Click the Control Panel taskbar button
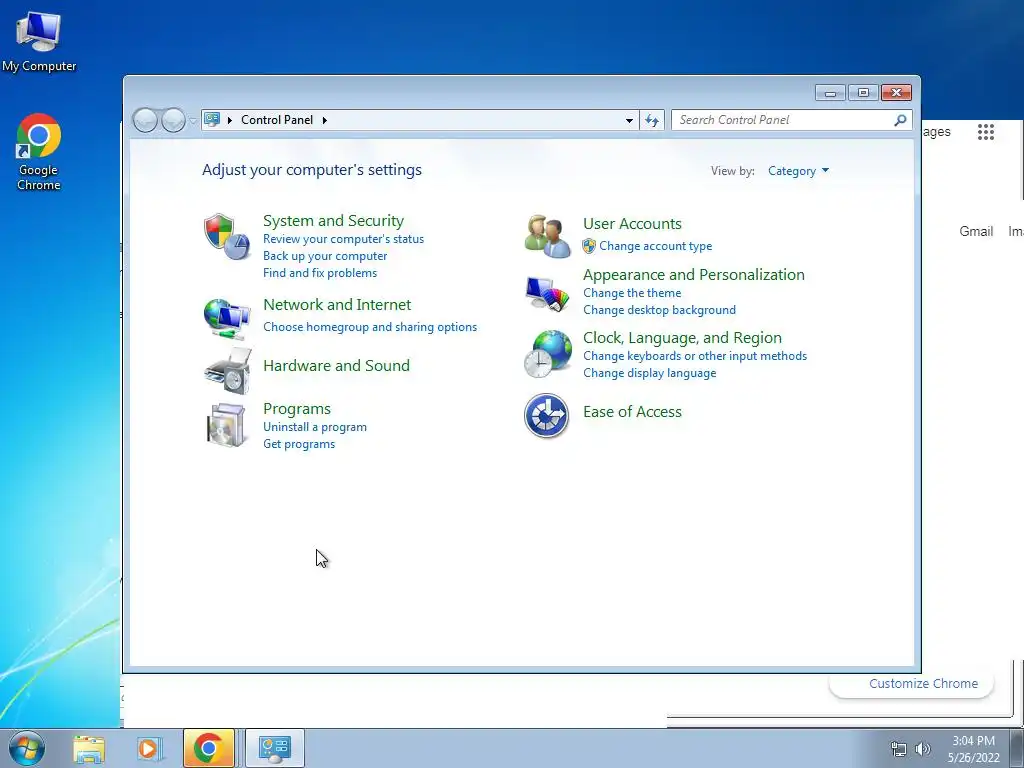The width and height of the screenshot is (1024, 768). (274, 748)
